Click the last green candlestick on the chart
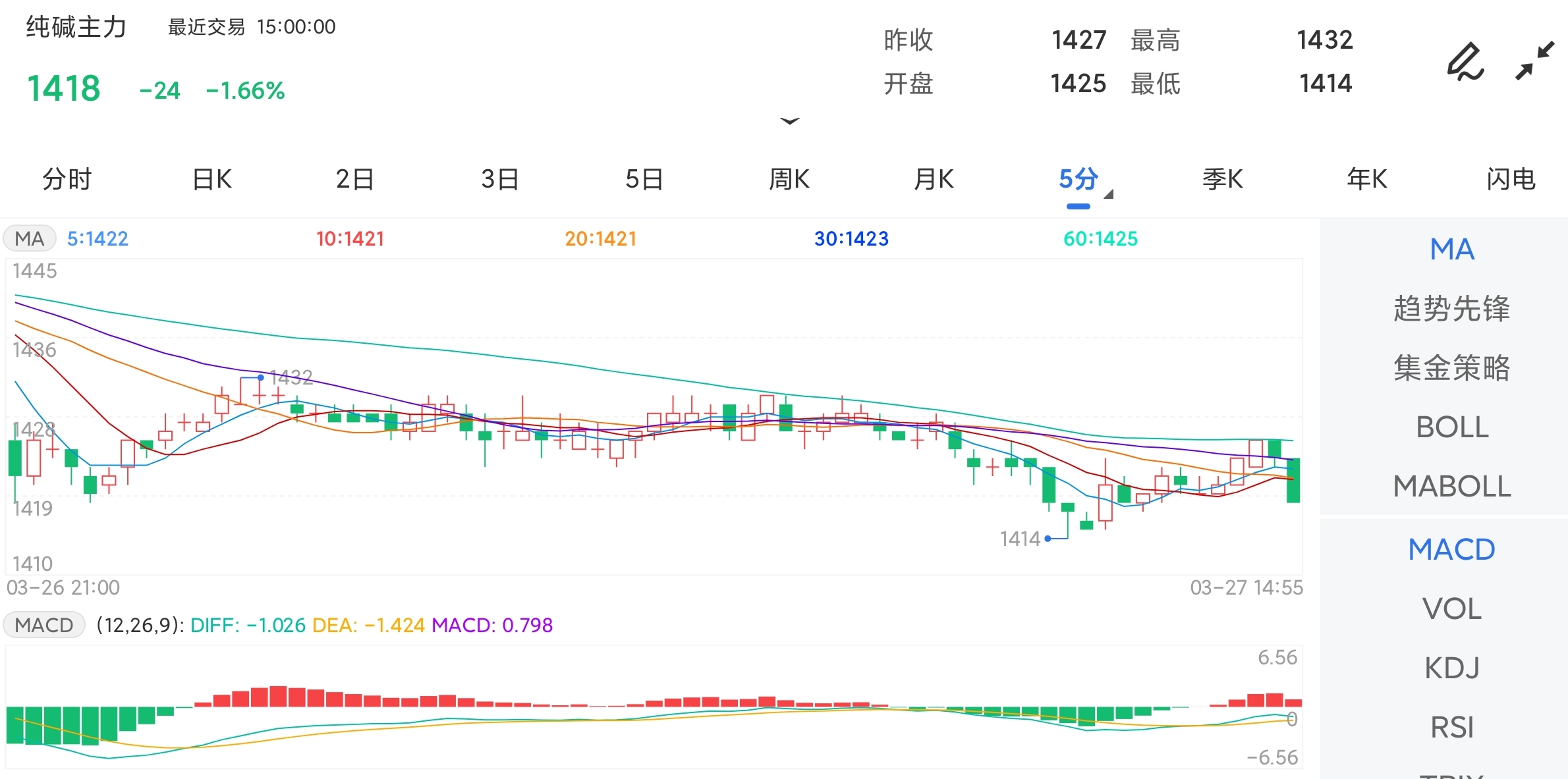This screenshot has height=779, width=1568. (1293, 481)
